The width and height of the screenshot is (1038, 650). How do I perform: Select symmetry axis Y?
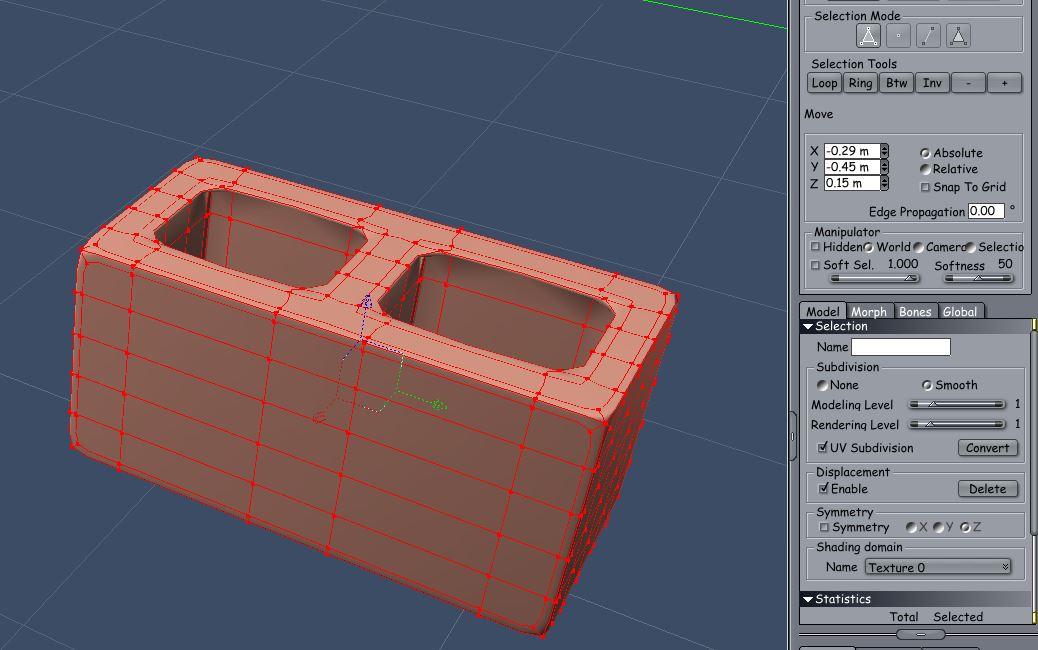(938, 528)
